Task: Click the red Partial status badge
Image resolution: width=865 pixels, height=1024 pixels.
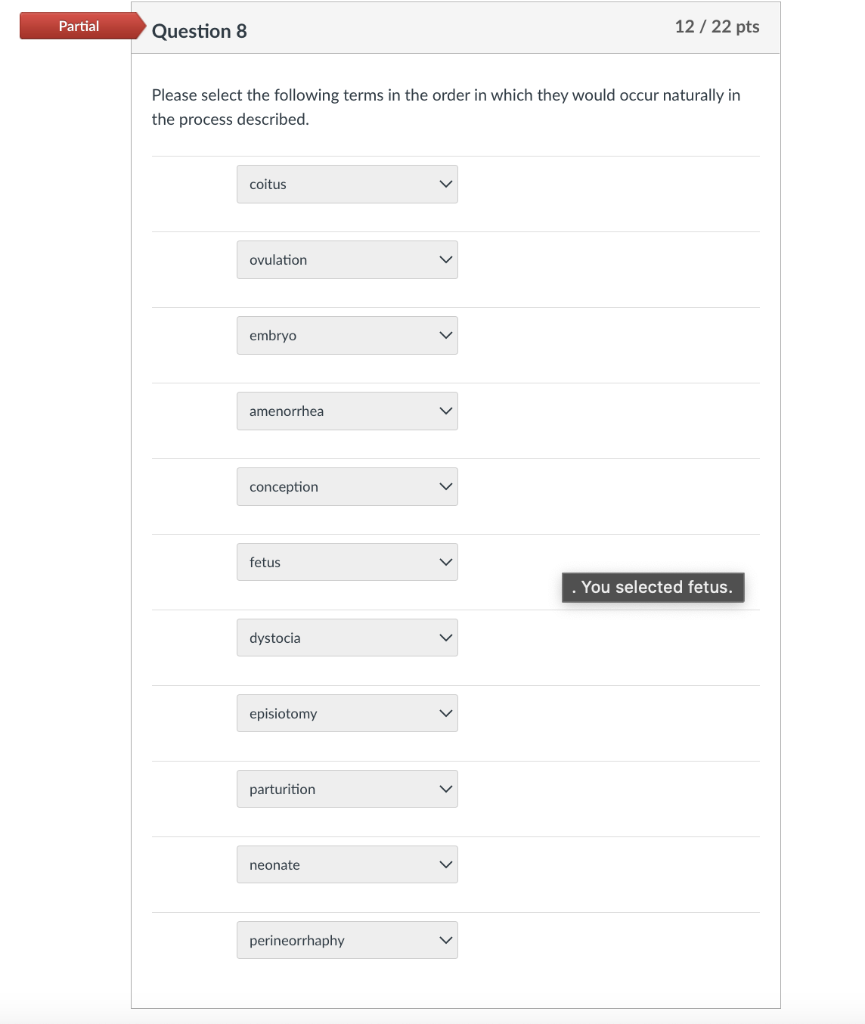Action: pyautogui.click(x=79, y=27)
